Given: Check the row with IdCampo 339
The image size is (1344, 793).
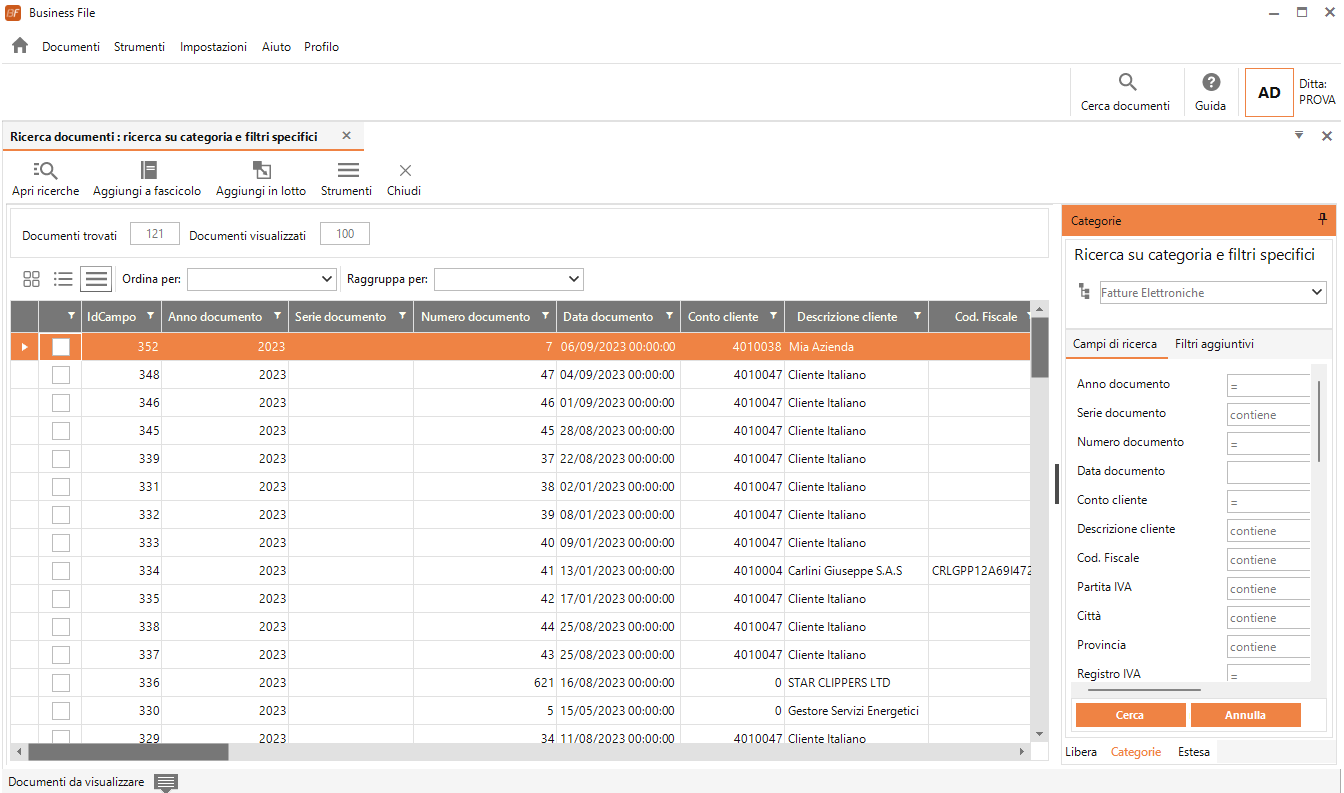Looking at the screenshot, I should [x=61, y=459].
